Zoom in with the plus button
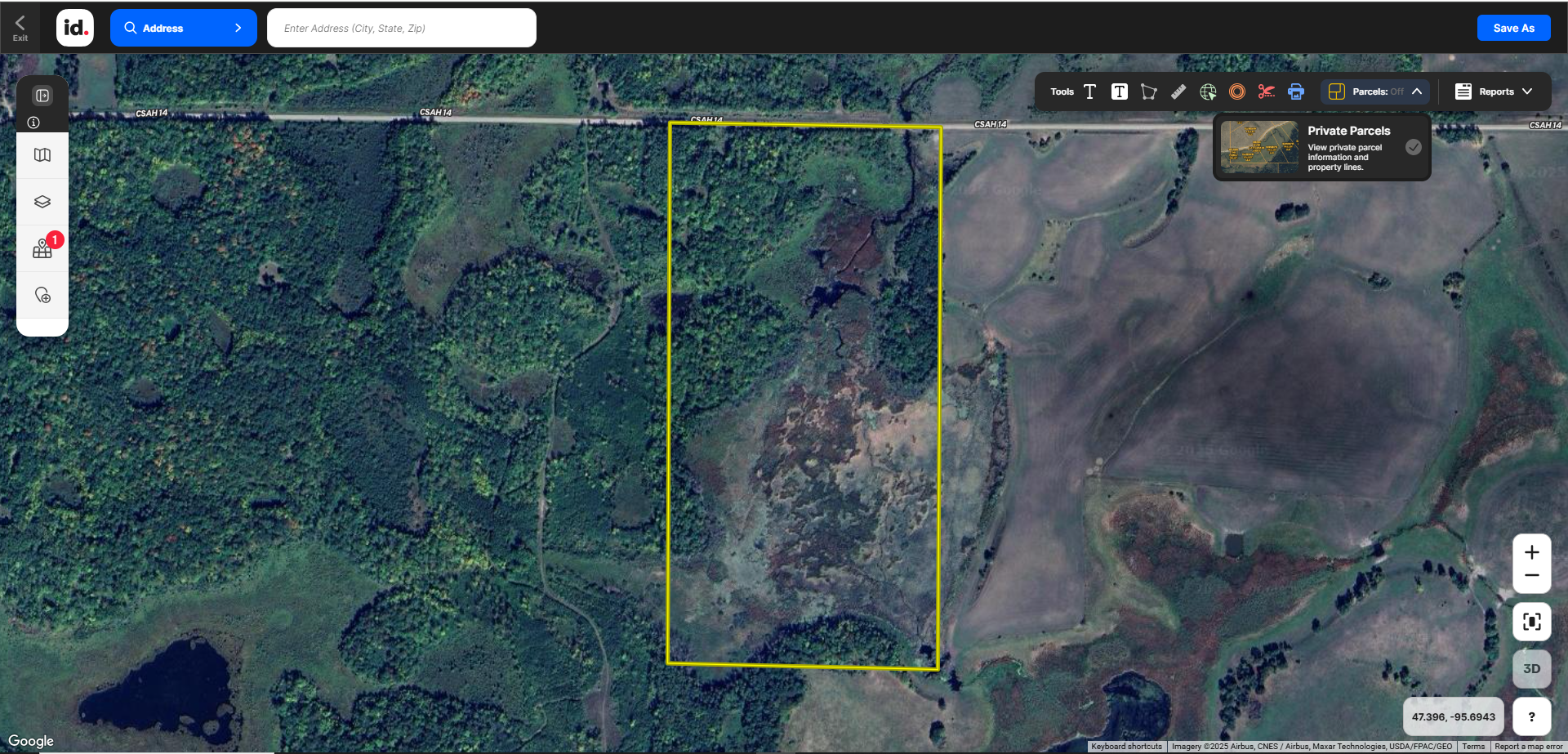The height and width of the screenshot is (754, 1568). click(1531, 552)
